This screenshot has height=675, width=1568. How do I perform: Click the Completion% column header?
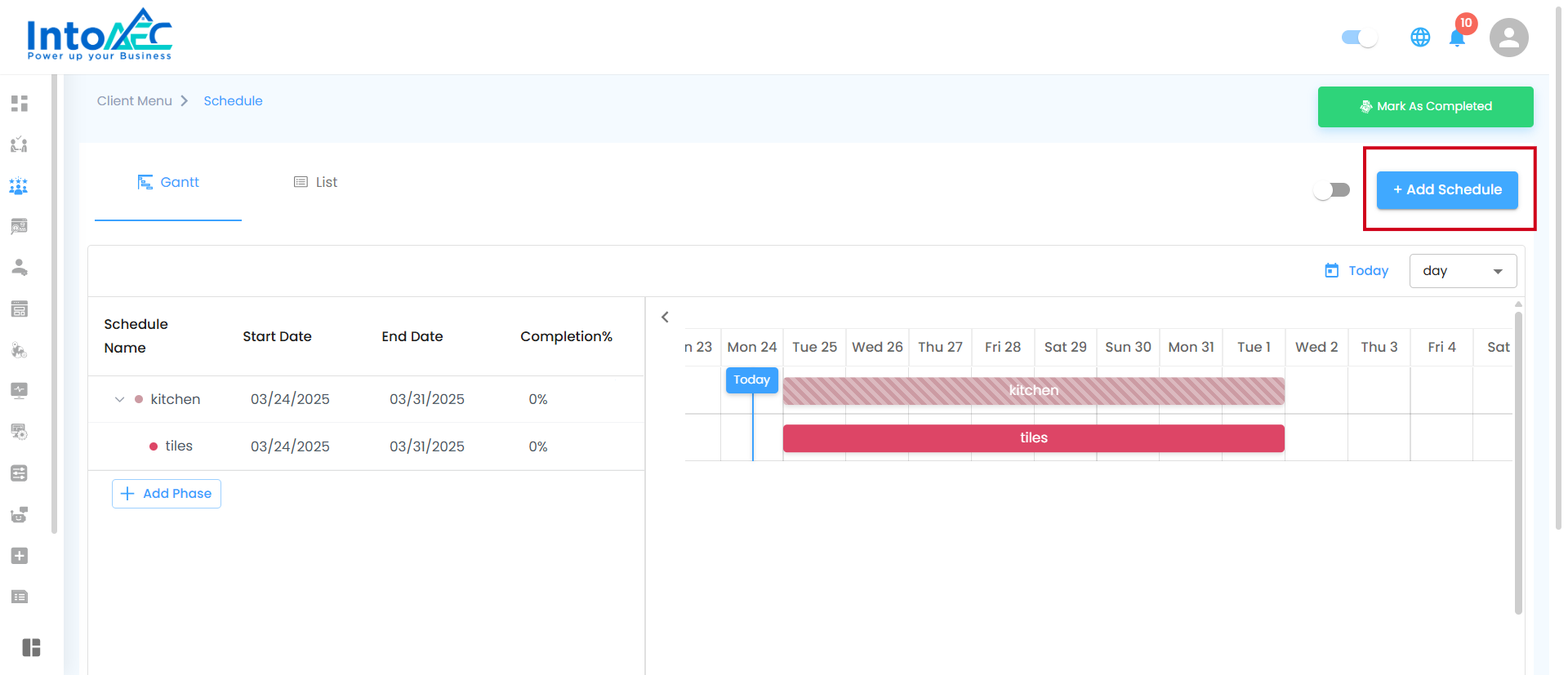pyautogui.click(x=566, y=336)
